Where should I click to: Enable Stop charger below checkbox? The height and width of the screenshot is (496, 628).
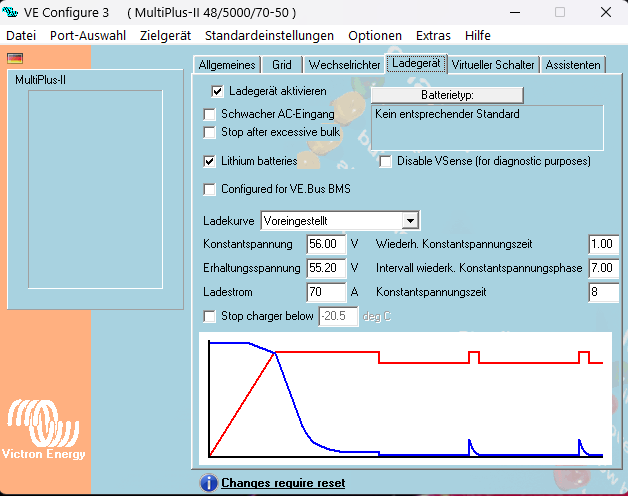pos(209,317)
